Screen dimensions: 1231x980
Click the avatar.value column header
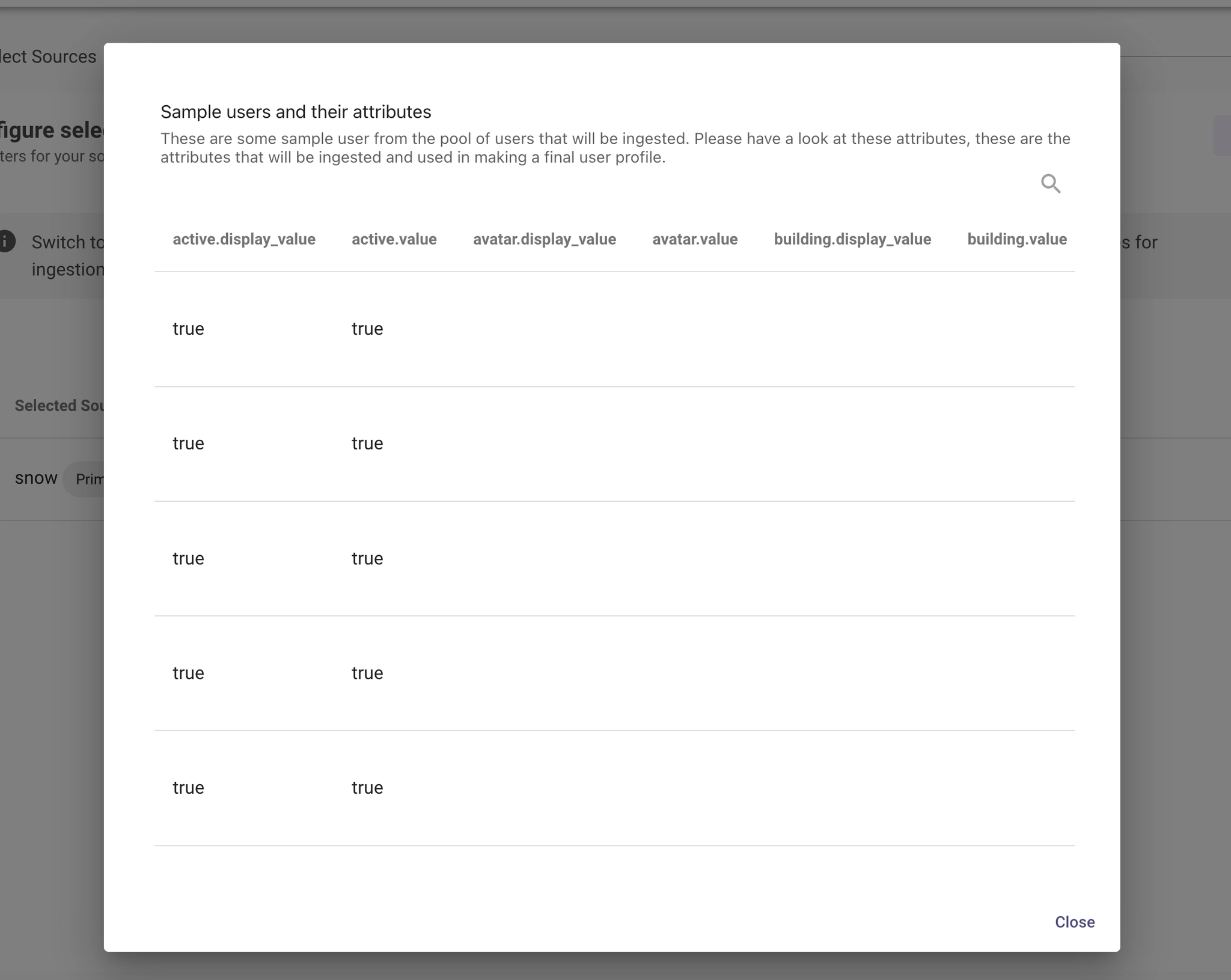click(x=694, y=239)
